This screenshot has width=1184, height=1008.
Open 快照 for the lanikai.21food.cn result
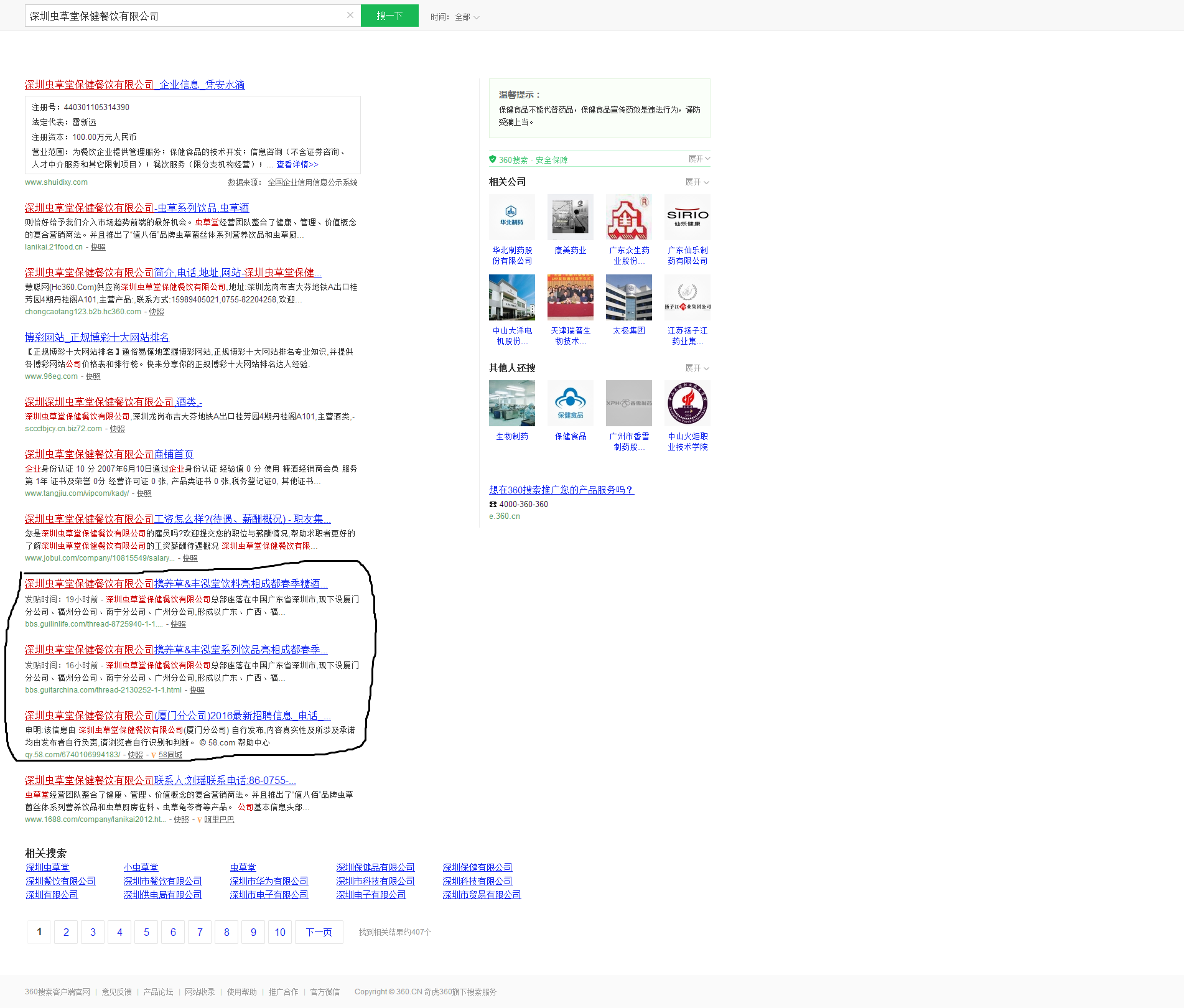pos(98,248)
